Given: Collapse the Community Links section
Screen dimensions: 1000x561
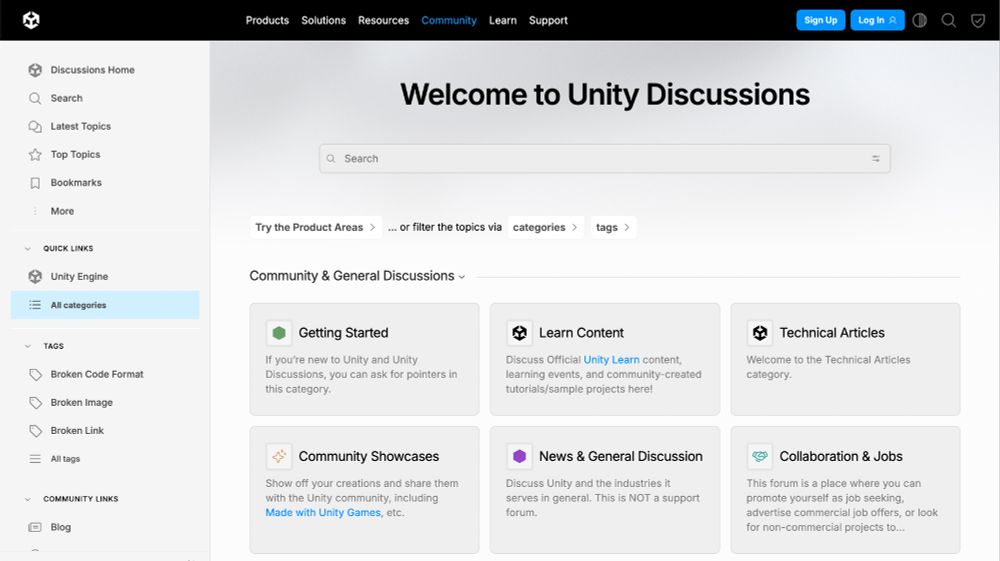Looking at the screenshot, I should click(x=27, y=499).
